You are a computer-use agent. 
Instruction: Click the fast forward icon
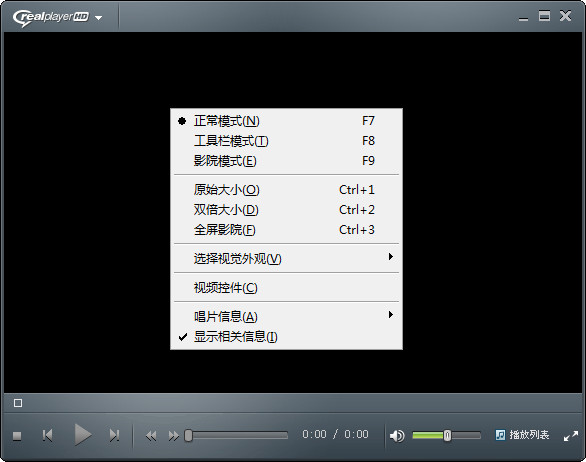[x=173, y=436]
